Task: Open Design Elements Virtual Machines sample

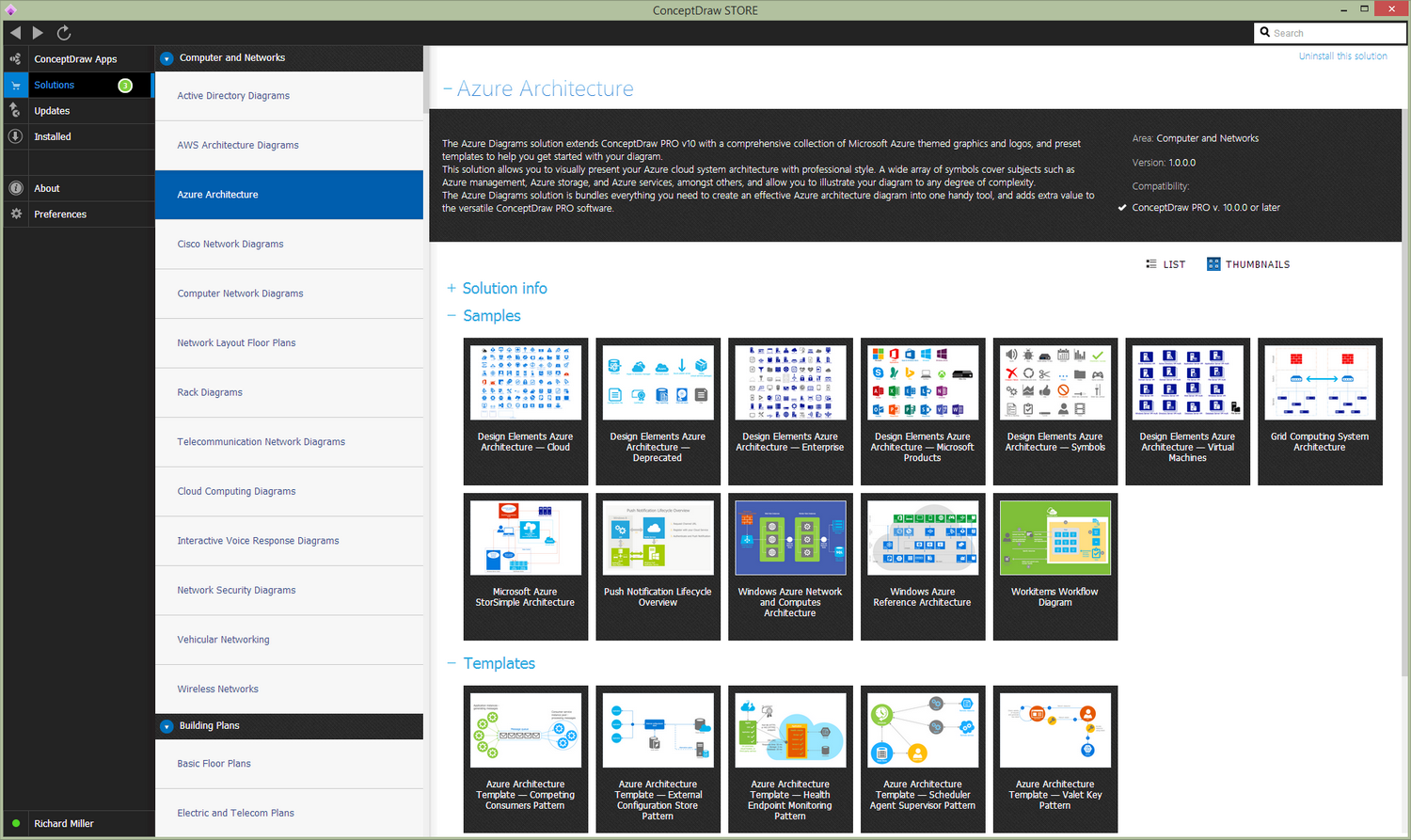Action: (1187, 411)
